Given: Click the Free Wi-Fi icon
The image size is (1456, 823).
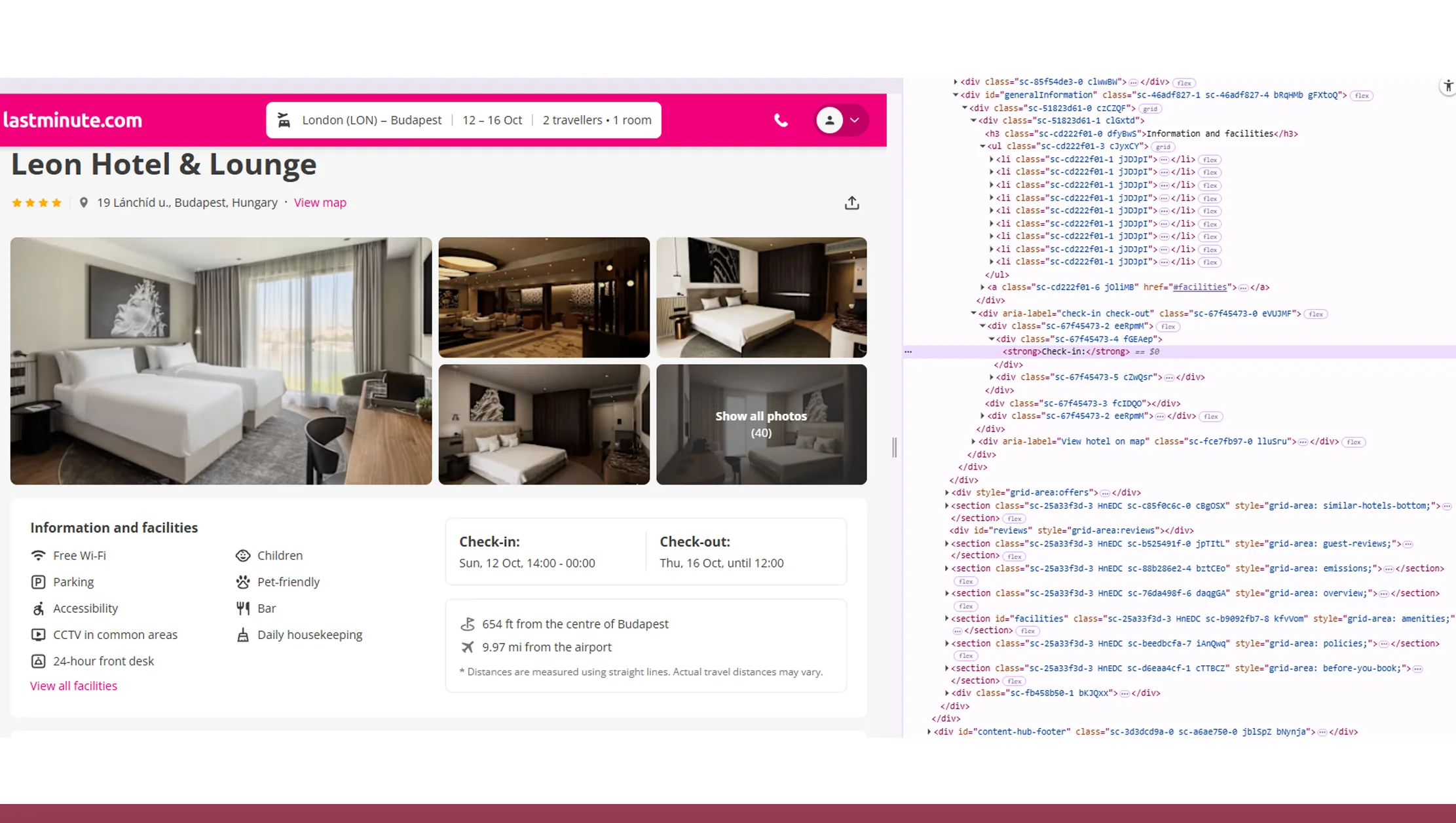Looking at the screenshot, I should pos(37,555).
